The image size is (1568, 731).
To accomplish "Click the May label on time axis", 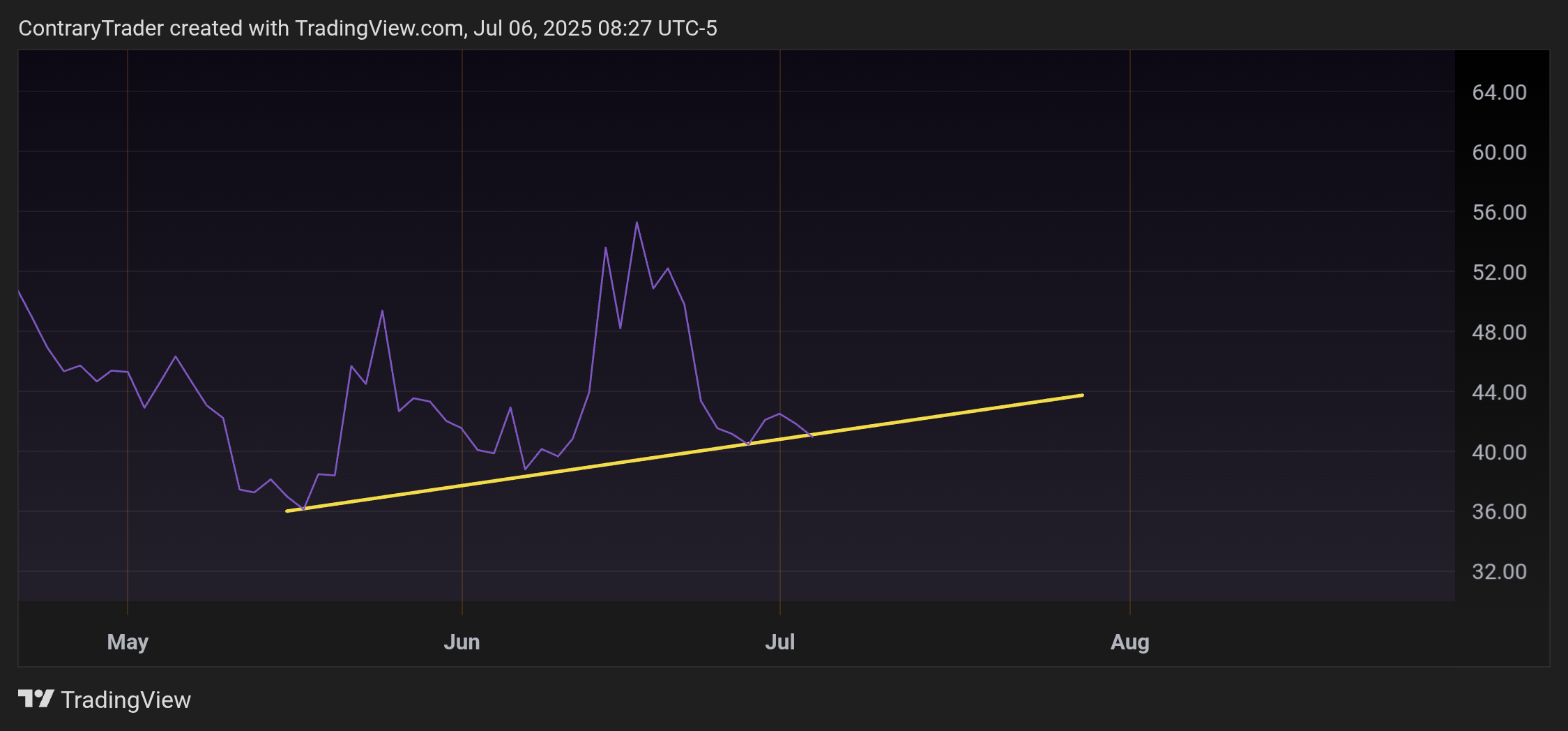I will 128,642.
